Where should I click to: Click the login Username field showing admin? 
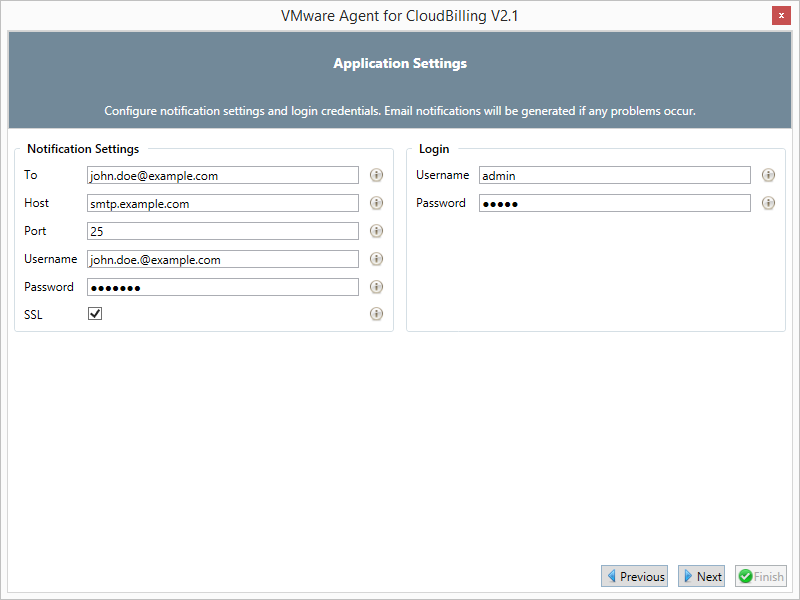tap(614, 175)
